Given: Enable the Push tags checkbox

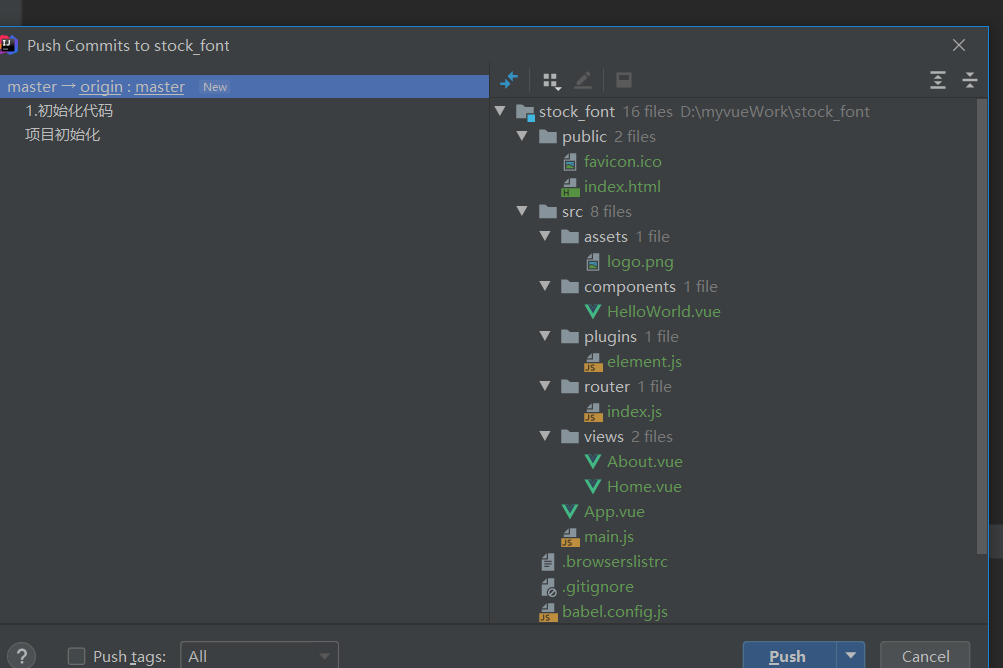Looking at the screenshot, I should tap(76, 656).
